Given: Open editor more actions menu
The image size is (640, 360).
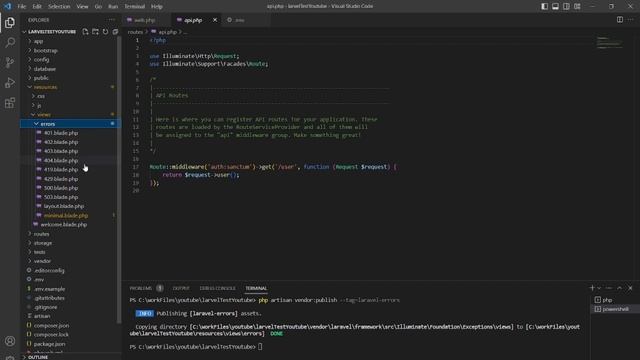Looking at the screenshot, I should tap(631, 20).
